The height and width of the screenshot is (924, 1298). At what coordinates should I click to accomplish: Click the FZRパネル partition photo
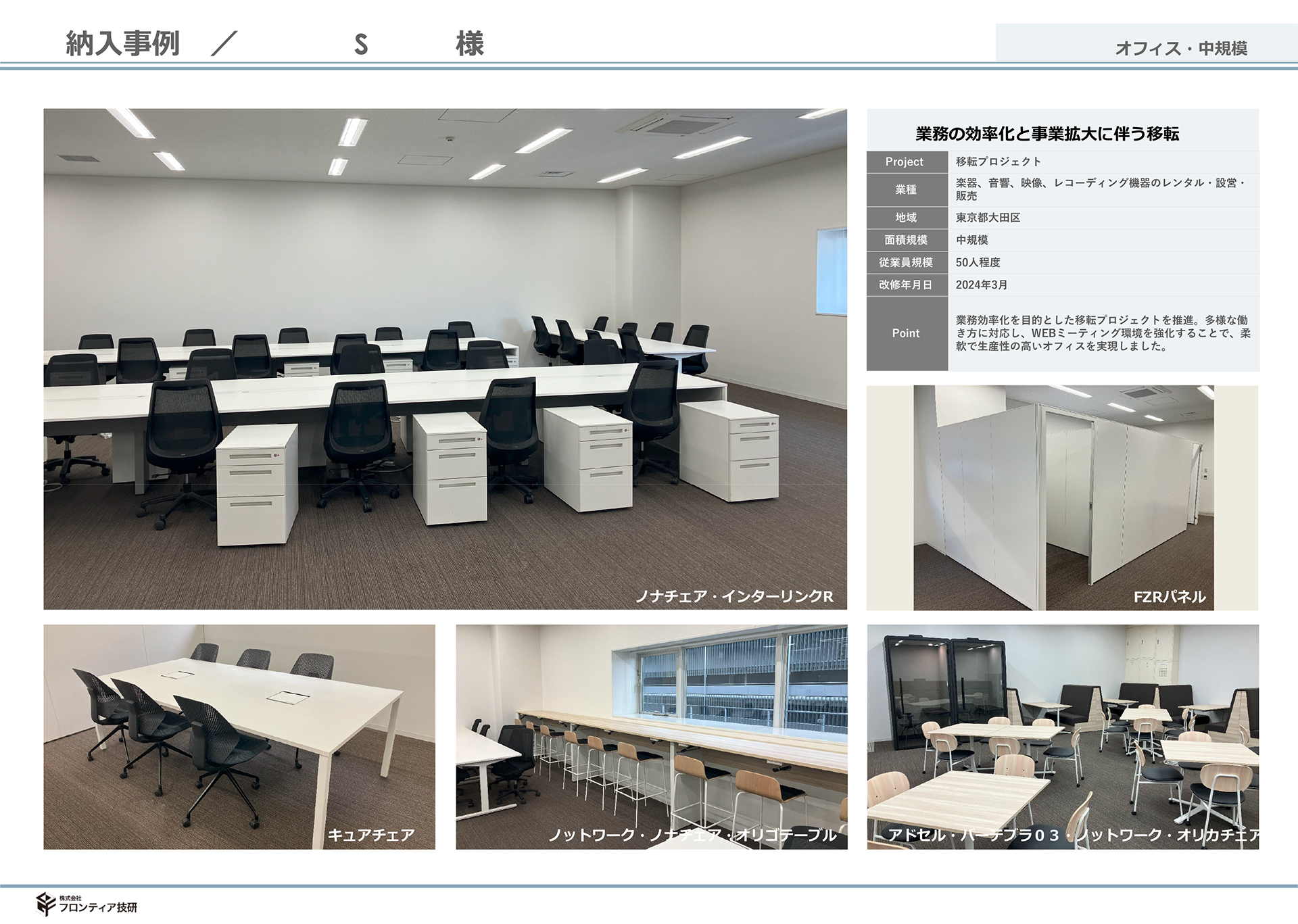(x=1063, y=497)
